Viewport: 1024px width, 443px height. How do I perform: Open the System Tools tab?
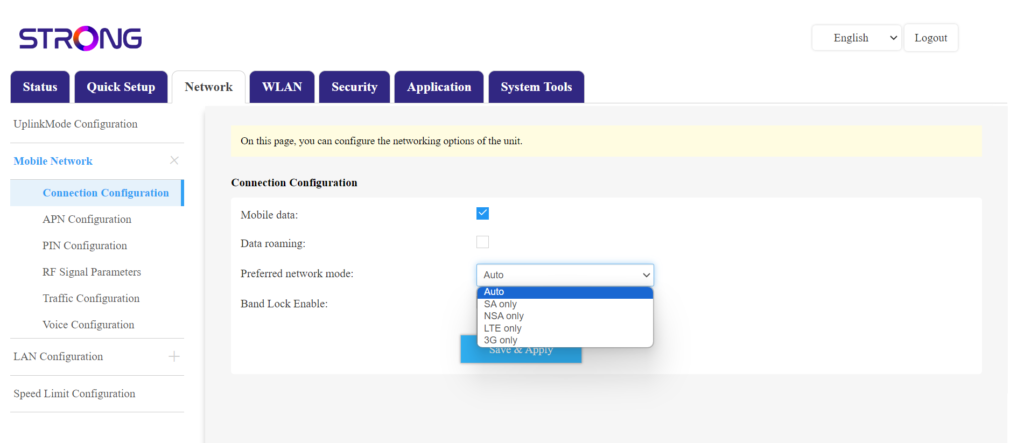536,87
